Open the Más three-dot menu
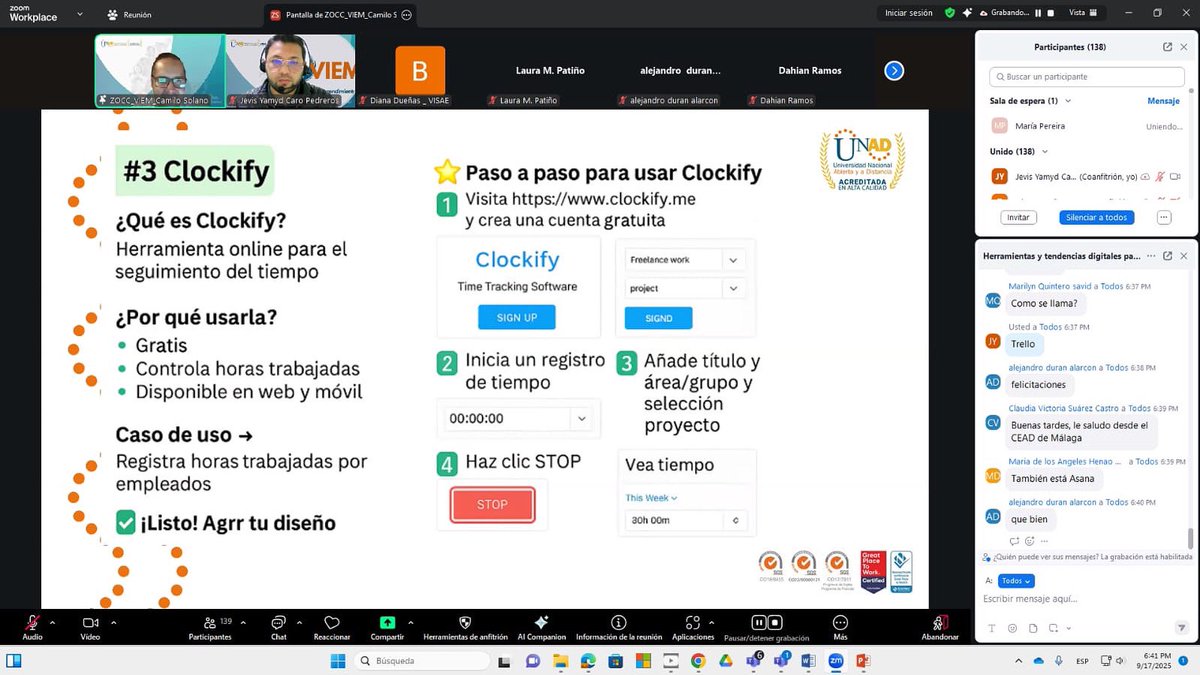The width and height of the screenshot is (1200, 675). [x=840, y=627]
